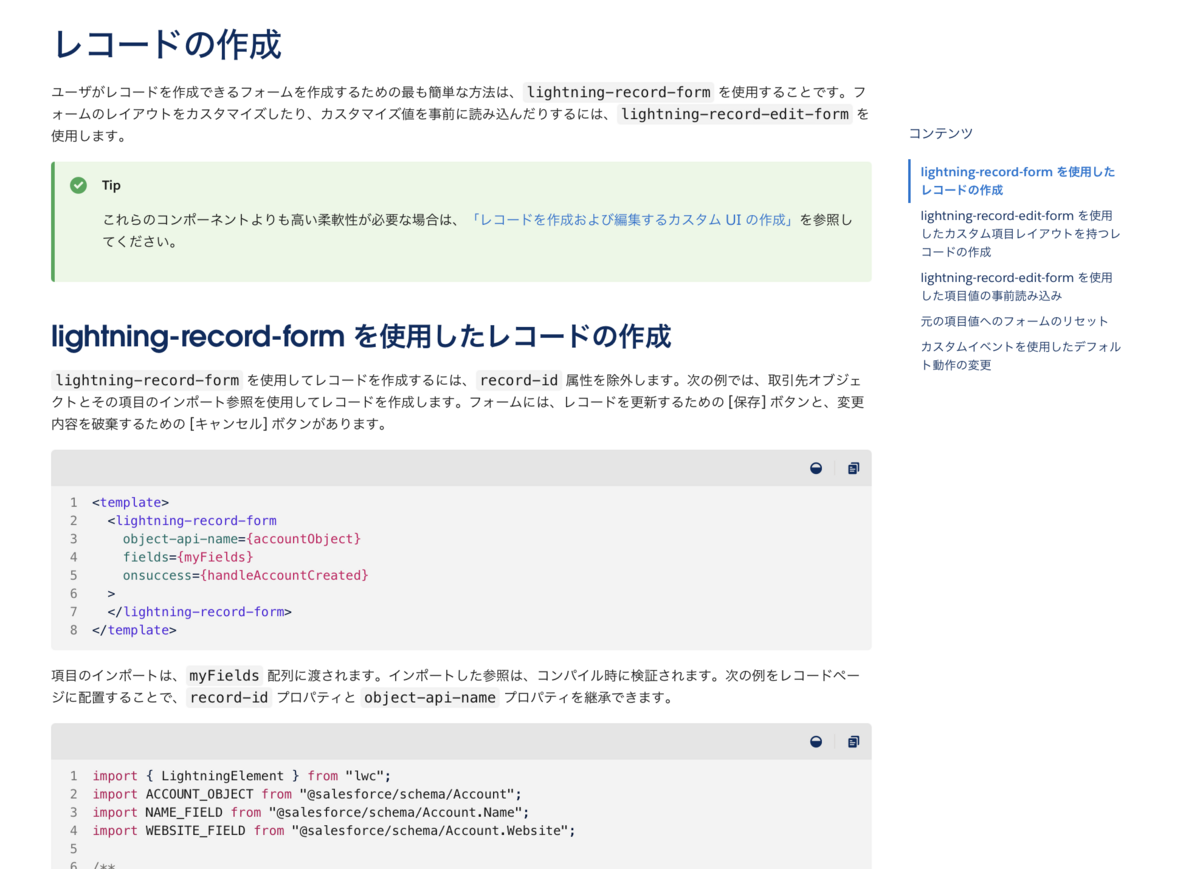Click the copy-pages icon in the second code toolbar

(853, 741)
